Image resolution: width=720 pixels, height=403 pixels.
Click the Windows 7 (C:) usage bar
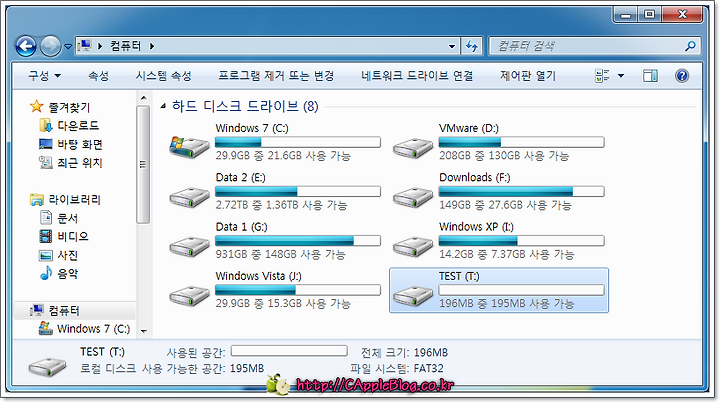pos(298,142)
